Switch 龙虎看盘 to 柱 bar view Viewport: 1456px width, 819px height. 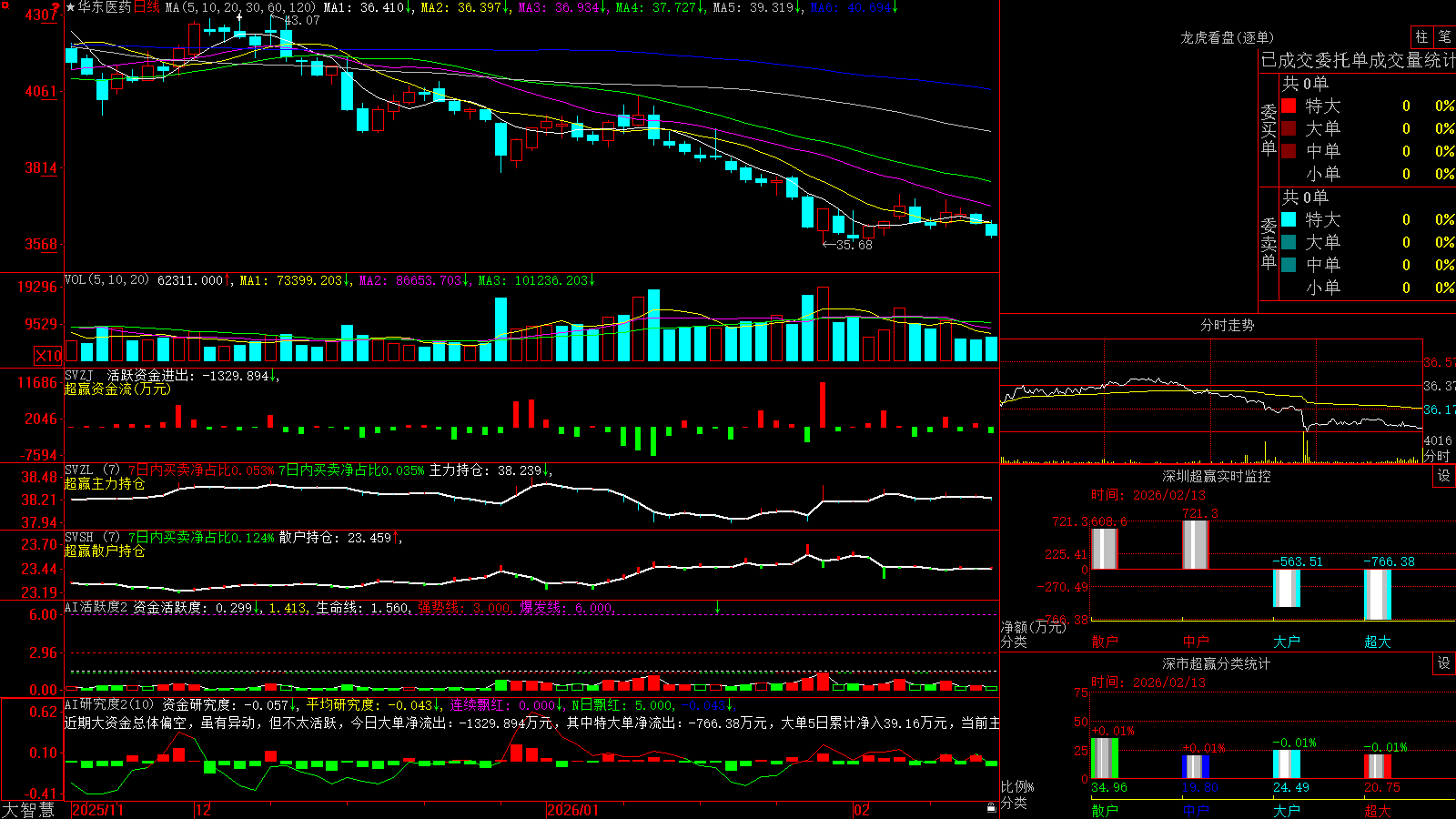coord(1421,37)
